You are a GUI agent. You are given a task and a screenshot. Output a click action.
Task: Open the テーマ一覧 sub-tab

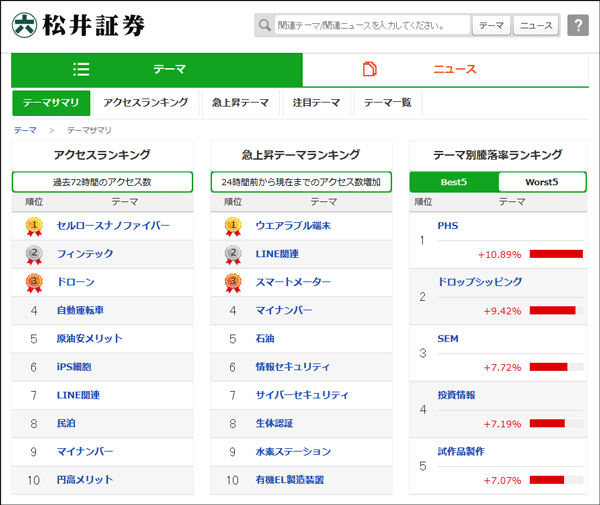click(388, 103)
